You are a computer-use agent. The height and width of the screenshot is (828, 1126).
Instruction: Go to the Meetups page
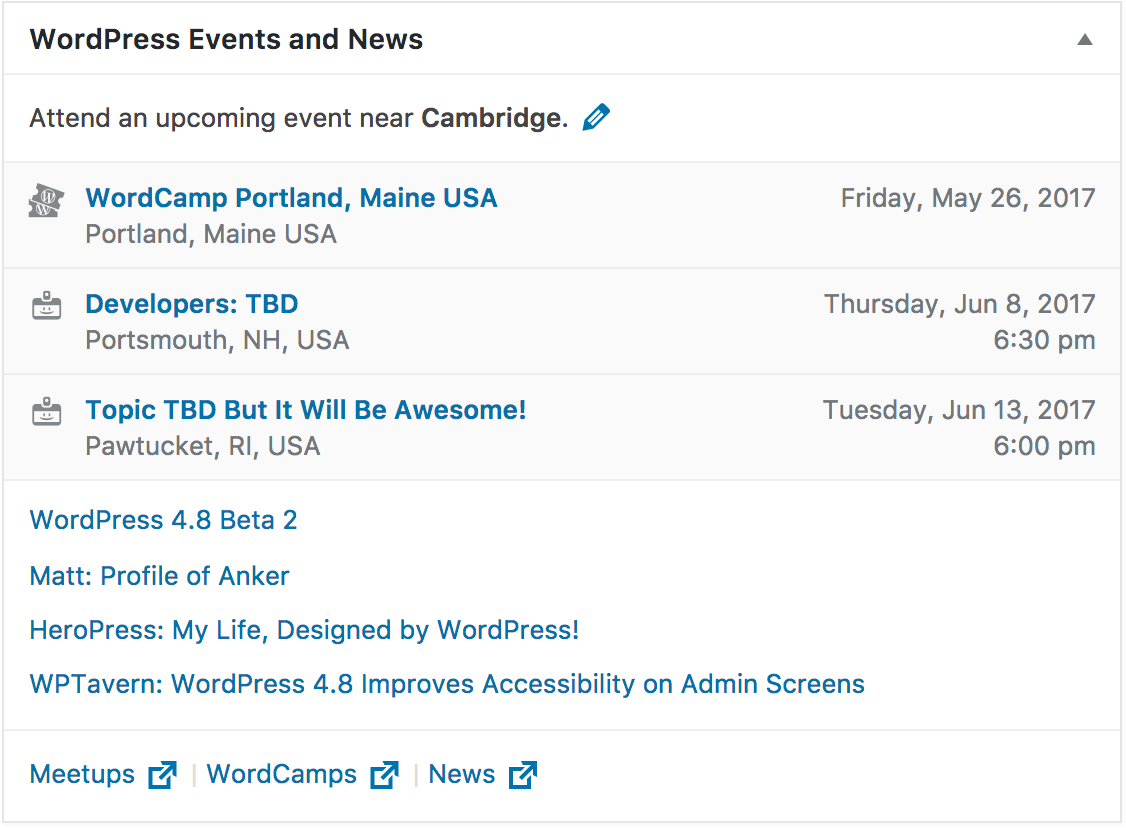[x=82, y=774]
